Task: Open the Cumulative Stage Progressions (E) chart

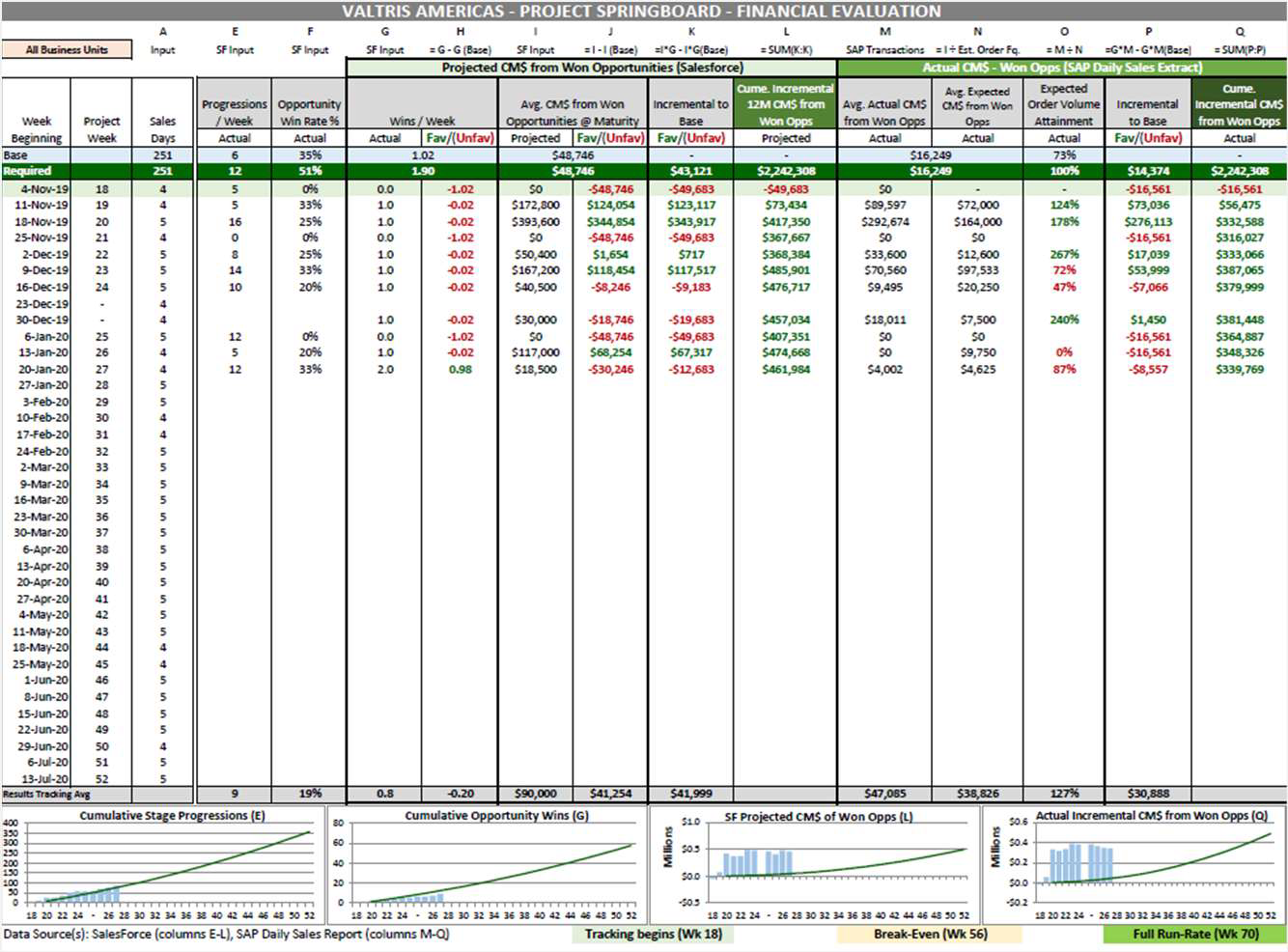Action: [161, 864]
